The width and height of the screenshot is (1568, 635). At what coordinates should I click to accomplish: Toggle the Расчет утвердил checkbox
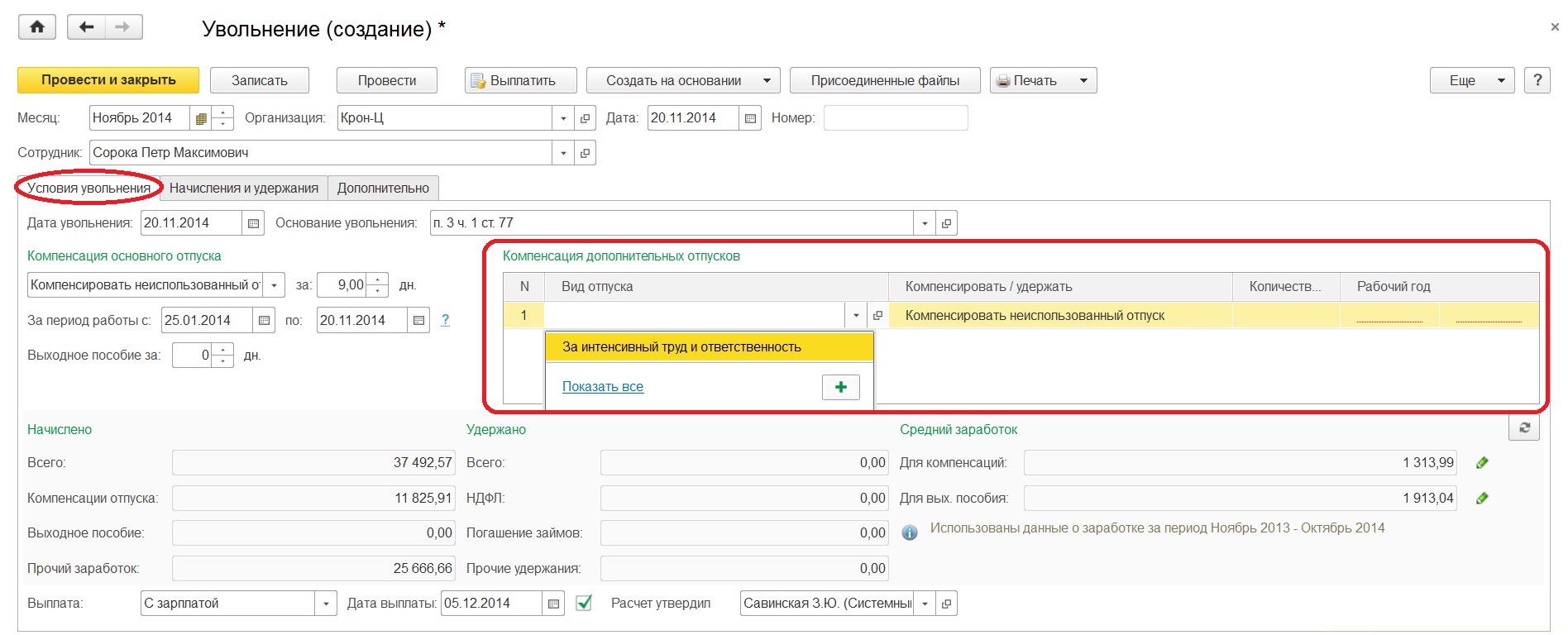584,603
